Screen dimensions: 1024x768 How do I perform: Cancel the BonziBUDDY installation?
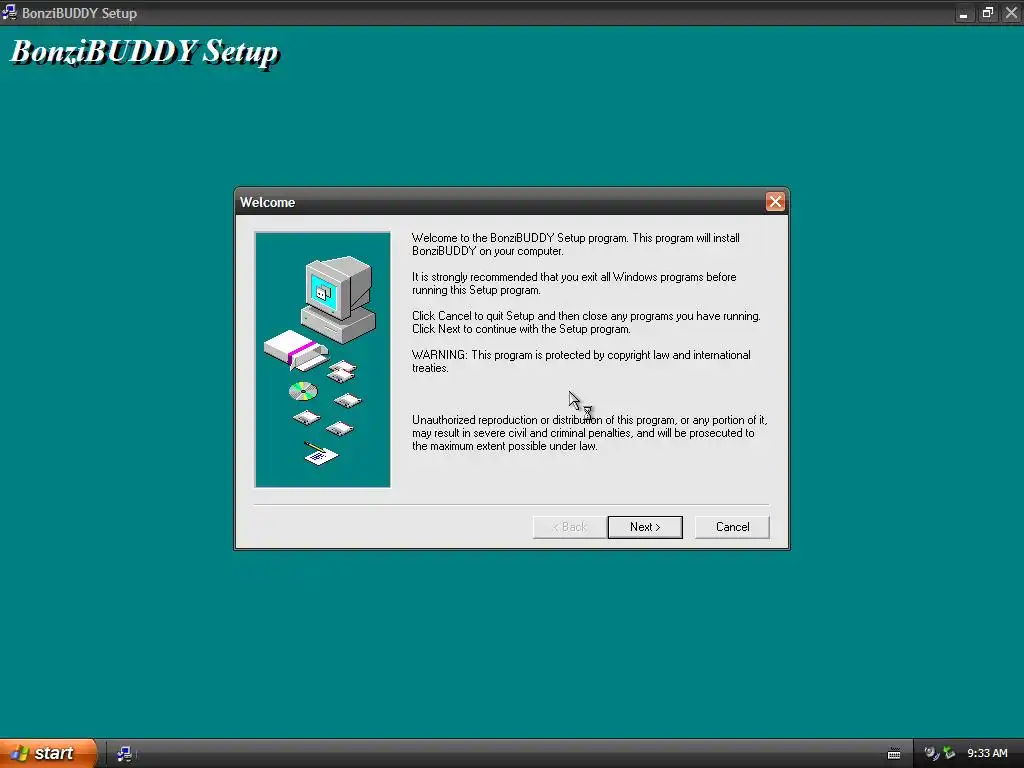(x=732, y=527)
